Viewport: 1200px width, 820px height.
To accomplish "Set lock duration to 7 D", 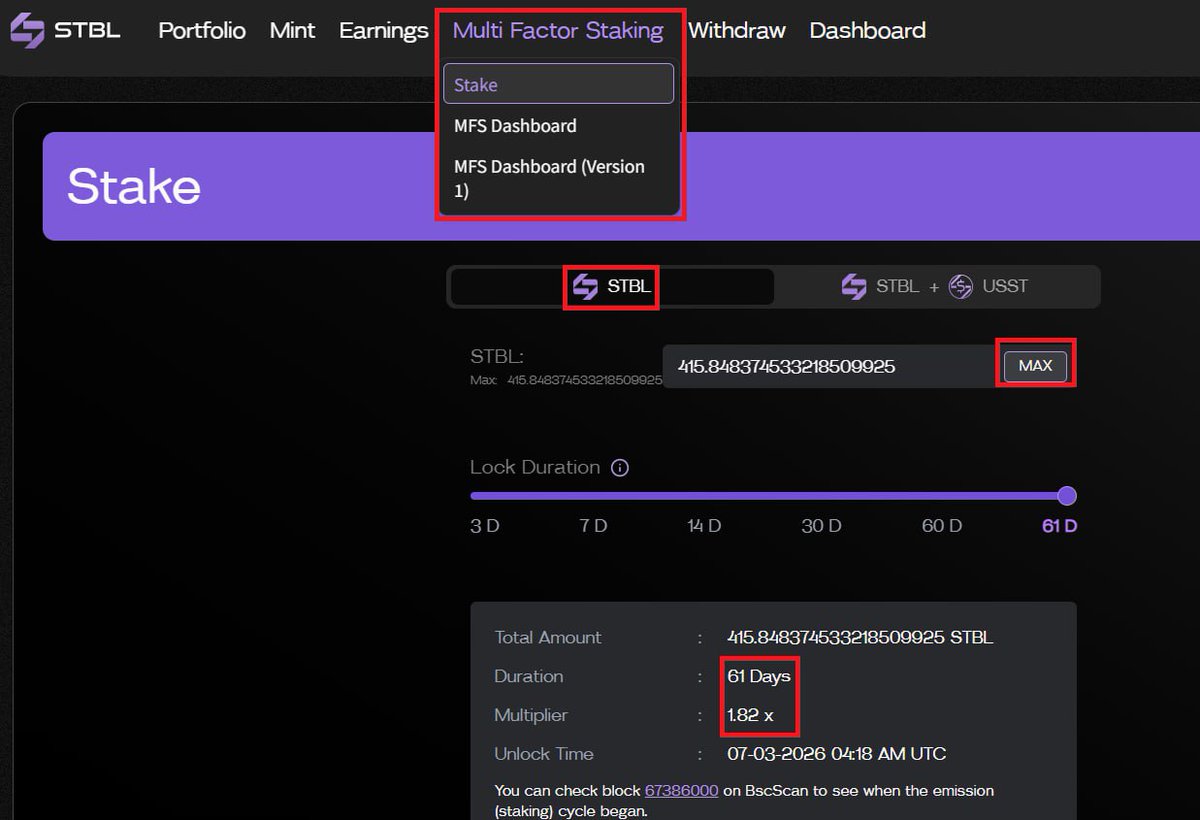I will pyautogui.click(x=593, y=526).
